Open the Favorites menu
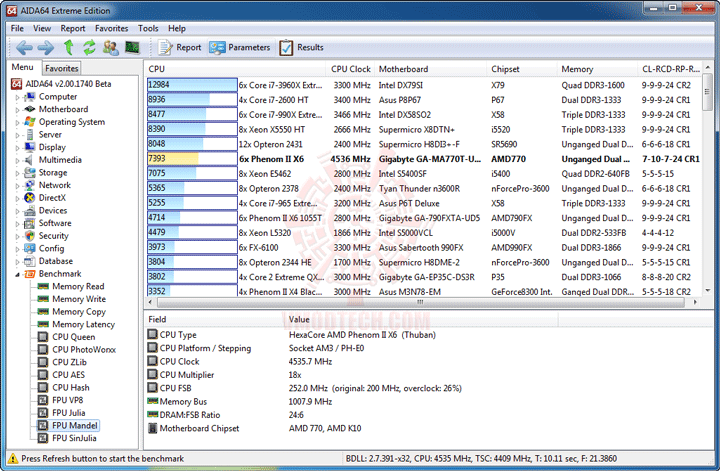 pyautogui.click(x=112, y=28)
